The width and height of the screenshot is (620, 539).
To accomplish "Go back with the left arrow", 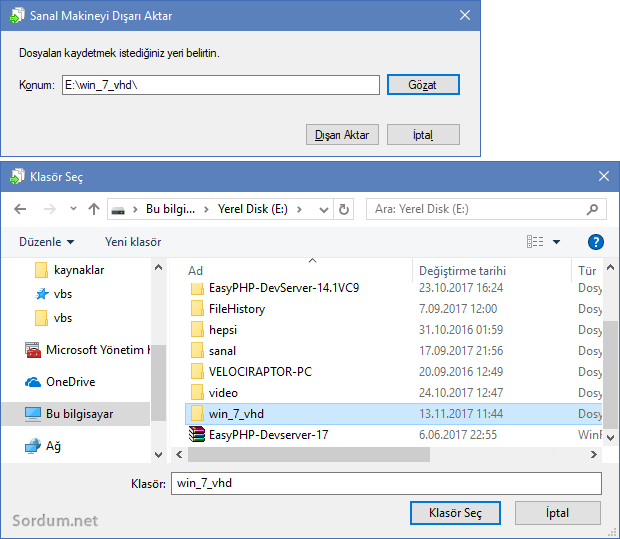I will tap(20, 209).
